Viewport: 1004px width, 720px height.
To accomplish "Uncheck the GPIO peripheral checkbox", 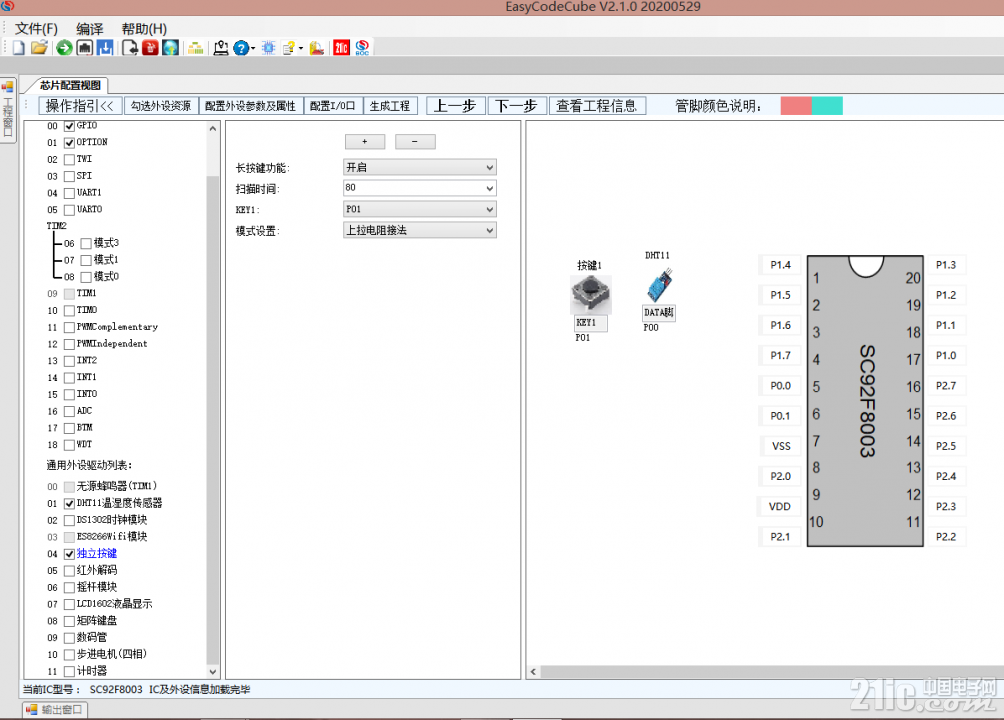I will (69, 126).
